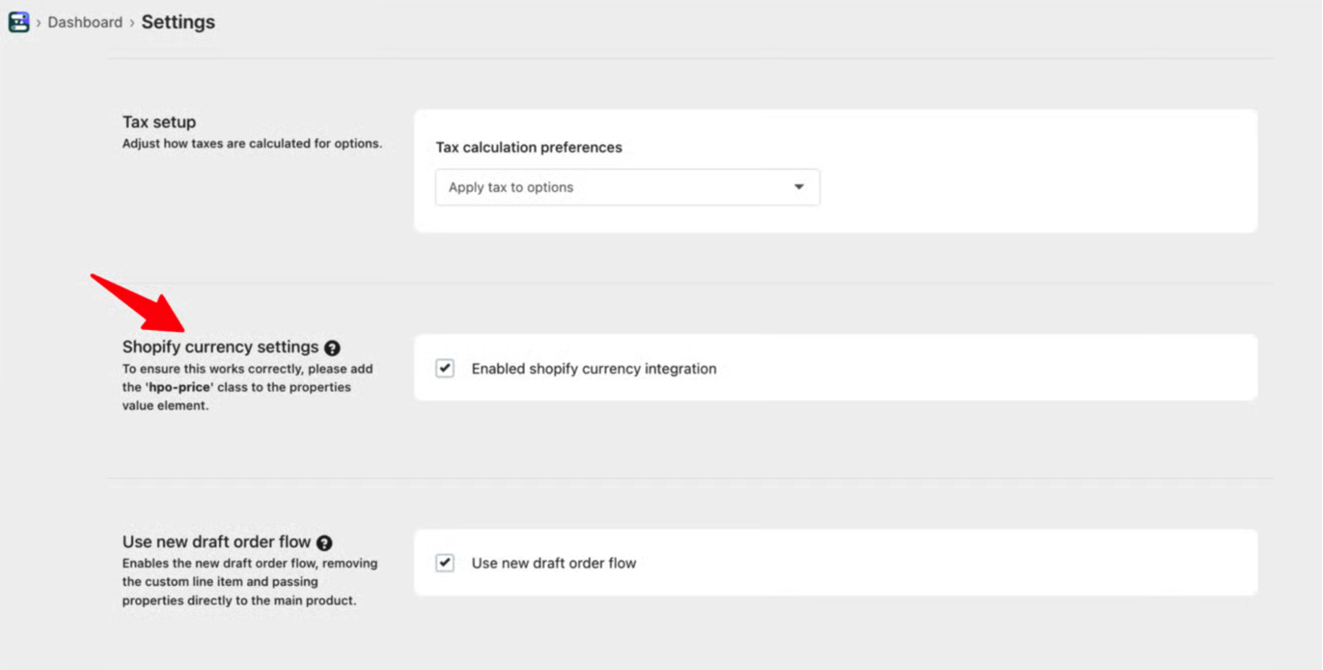Viewport: 1323px width, 670px height.
Task: Click the 'hpo-price' class instruction text
Action: click(x=247, y=387)
